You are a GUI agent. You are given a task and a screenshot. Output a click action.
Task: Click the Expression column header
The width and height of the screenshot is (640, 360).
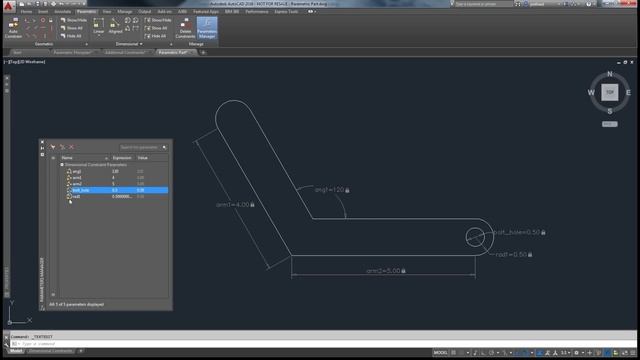click(122, 158)
